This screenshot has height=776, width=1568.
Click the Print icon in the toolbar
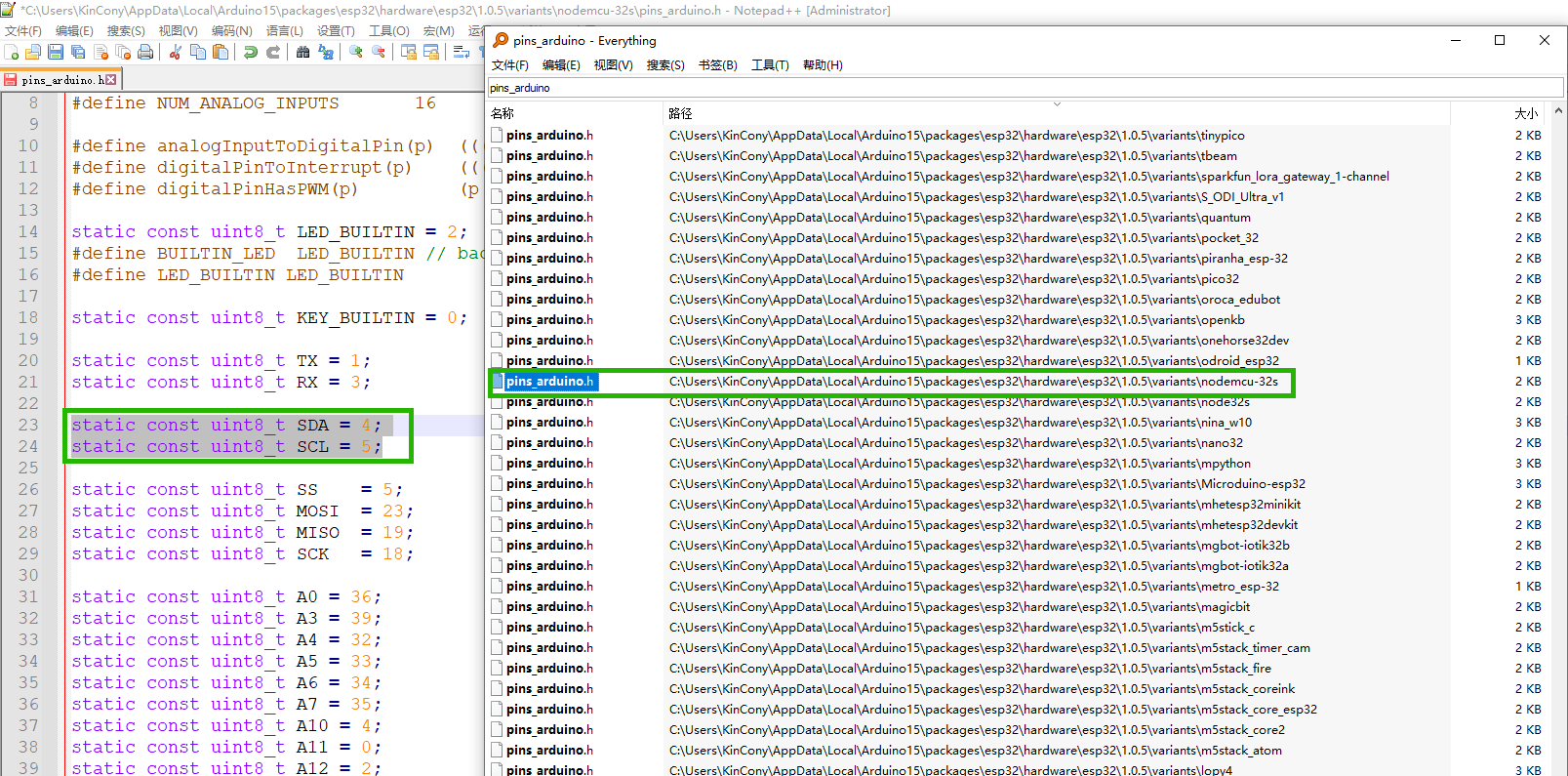(x=145, y=52)
